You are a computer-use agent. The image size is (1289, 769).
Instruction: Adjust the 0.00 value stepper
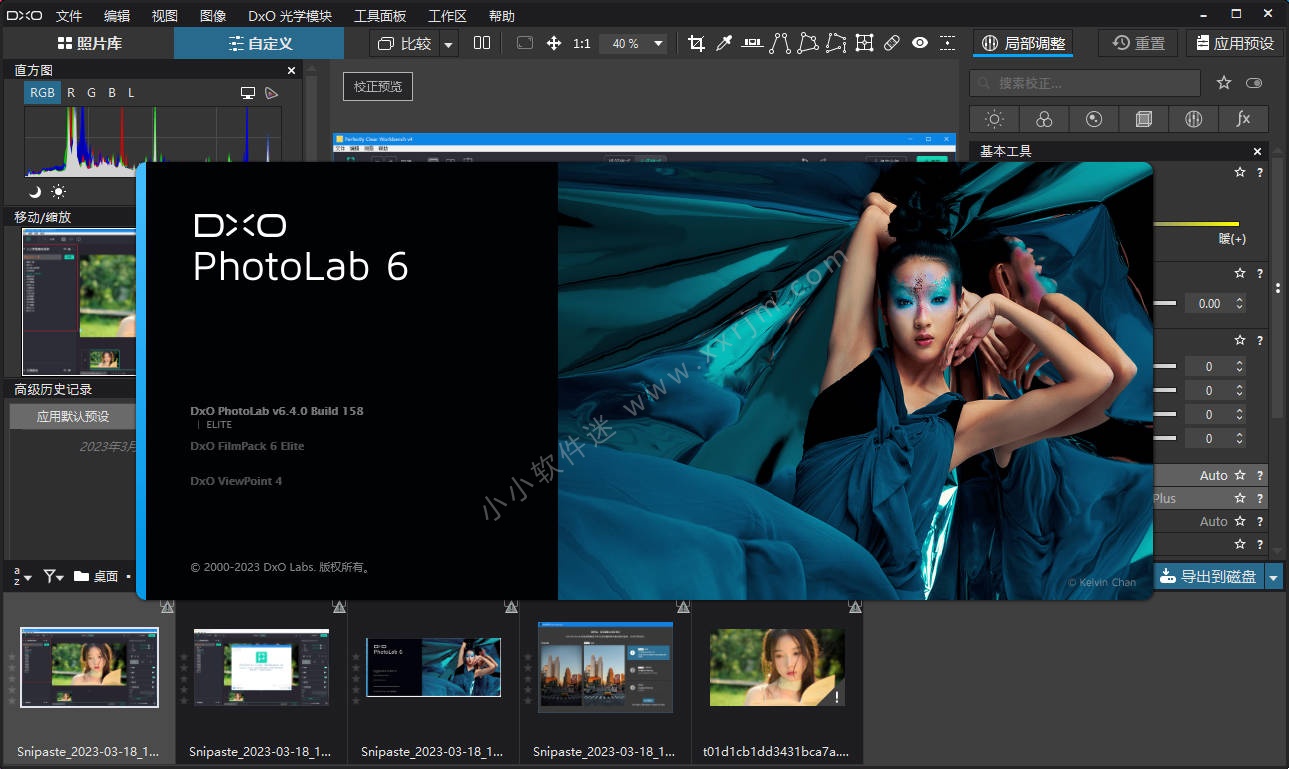point(1240,303)
